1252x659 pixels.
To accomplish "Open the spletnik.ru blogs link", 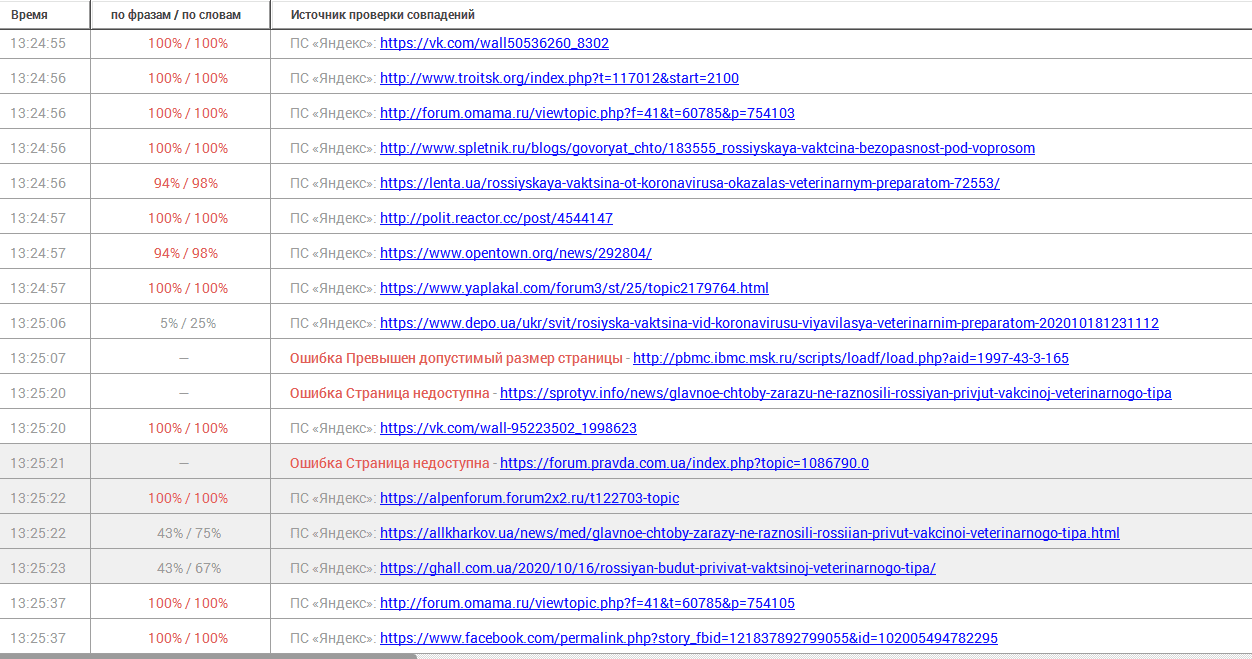I will click(707, 148).
